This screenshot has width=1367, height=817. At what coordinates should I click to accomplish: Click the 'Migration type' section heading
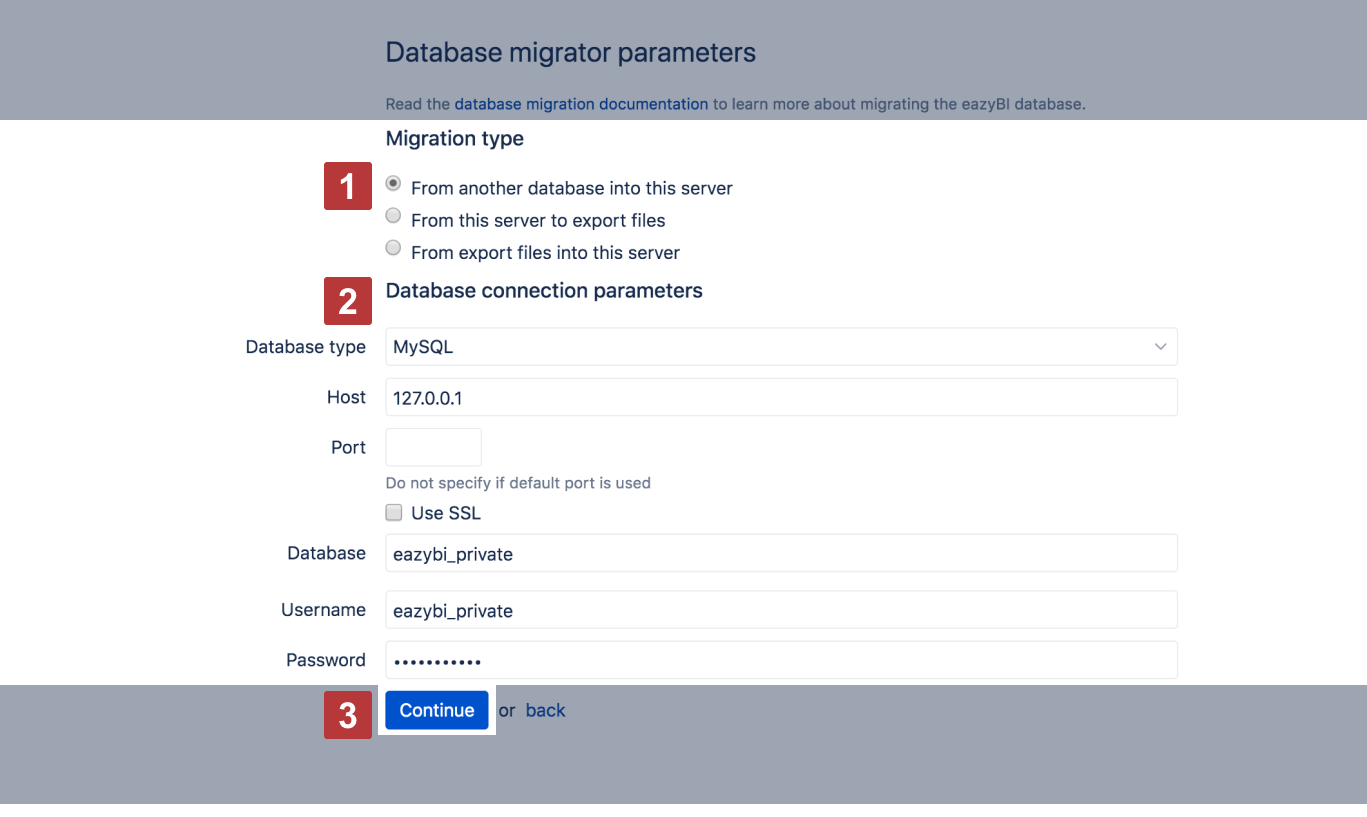[454, 139]
